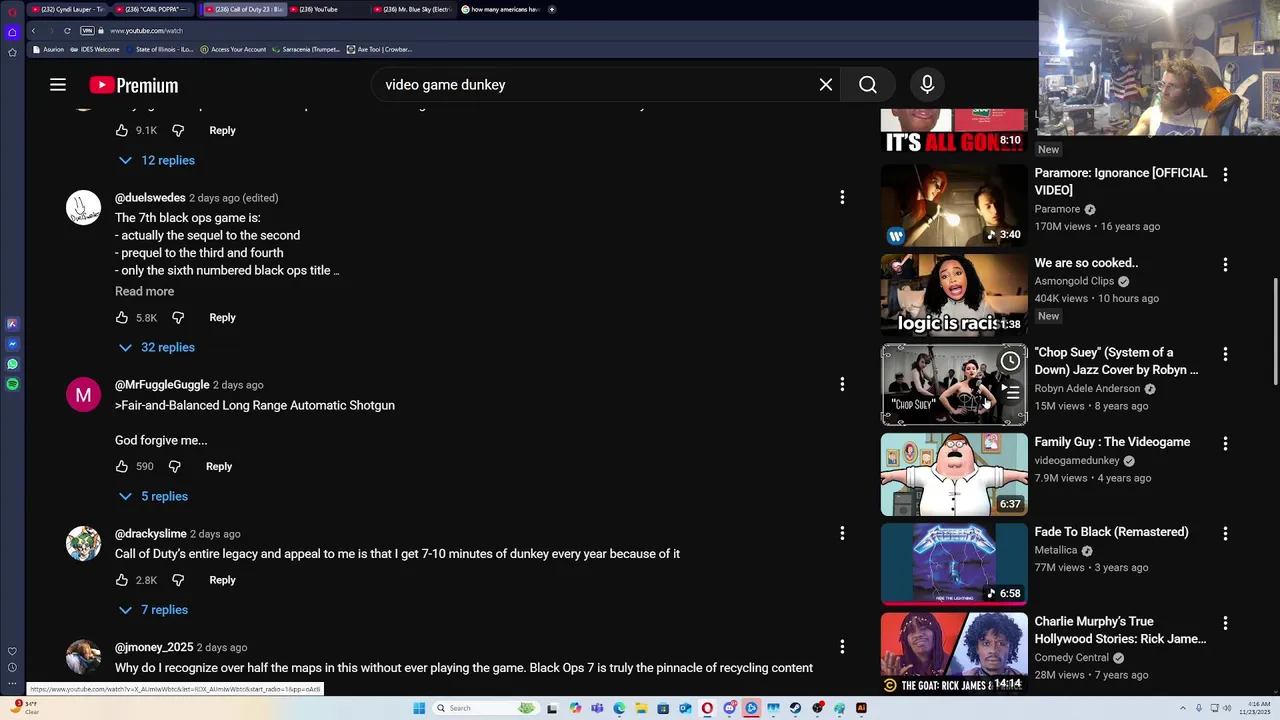
Task: Open State of Illinois bookmark
Action: (x=160, y=49)
